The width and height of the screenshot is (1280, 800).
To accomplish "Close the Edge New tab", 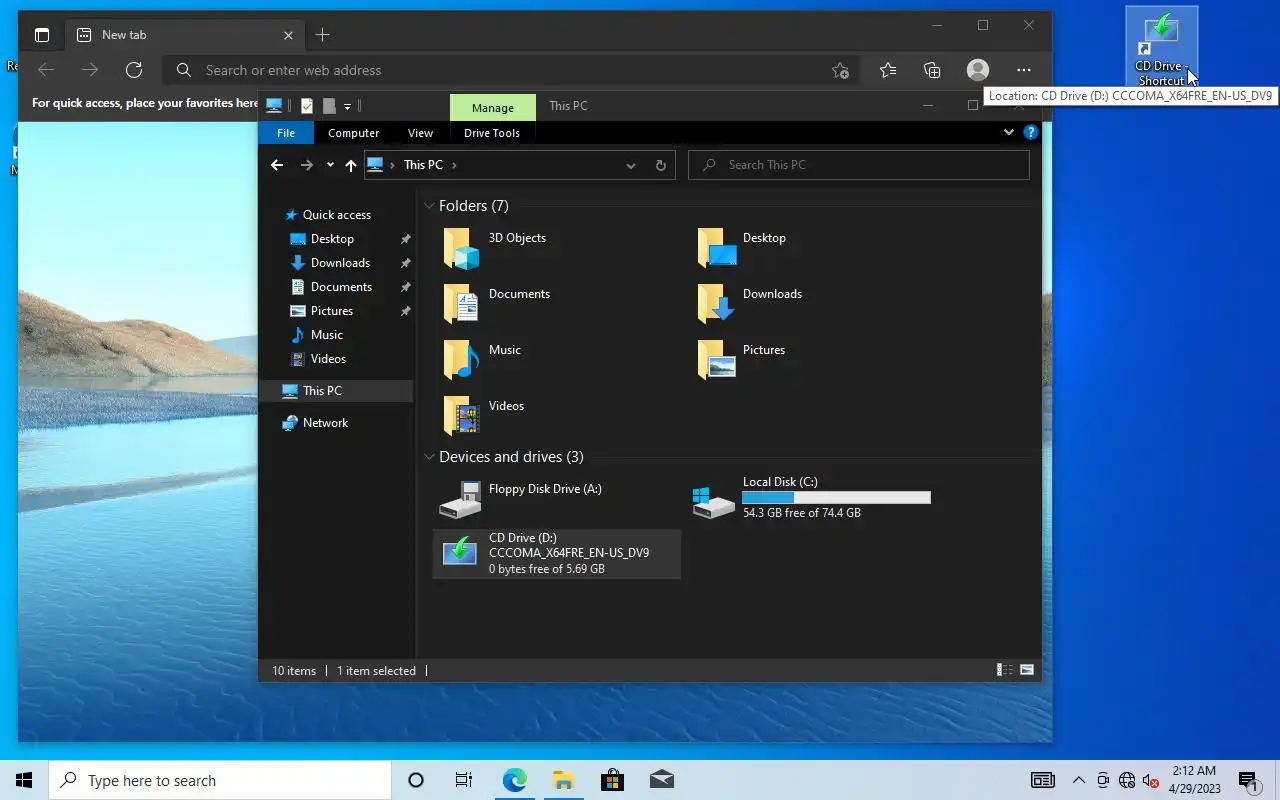I will point(288,35).
